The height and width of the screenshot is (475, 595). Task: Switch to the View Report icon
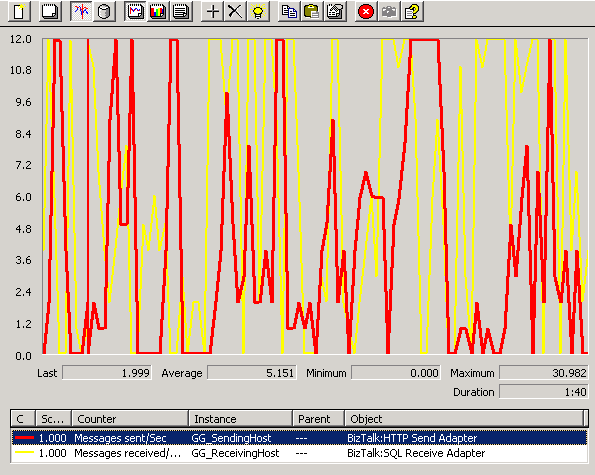pos(181,12)
